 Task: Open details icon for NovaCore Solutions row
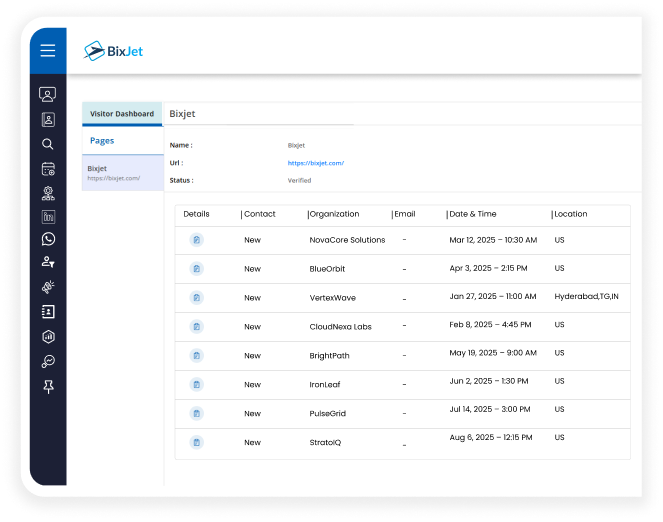(x=196, y=240)
